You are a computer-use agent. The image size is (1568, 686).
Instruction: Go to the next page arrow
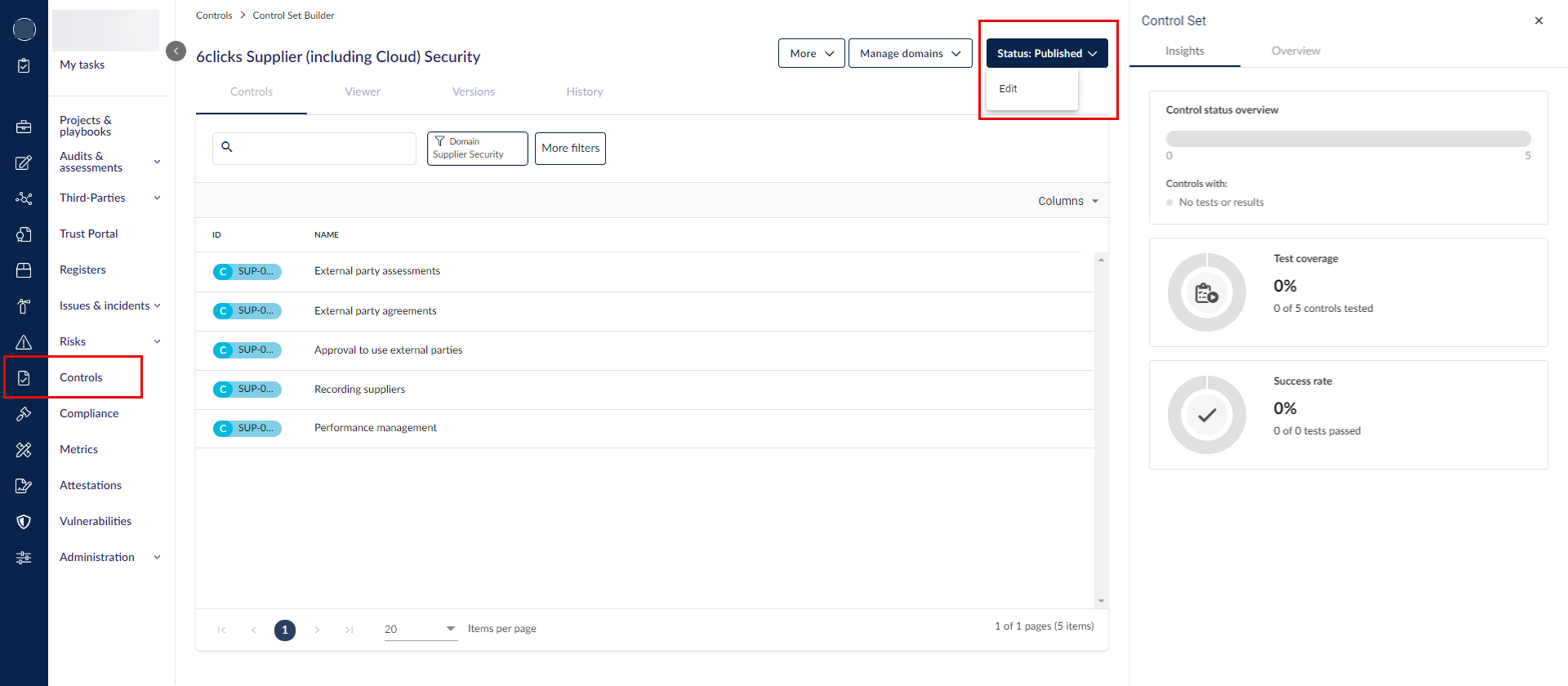pos(317,630)
